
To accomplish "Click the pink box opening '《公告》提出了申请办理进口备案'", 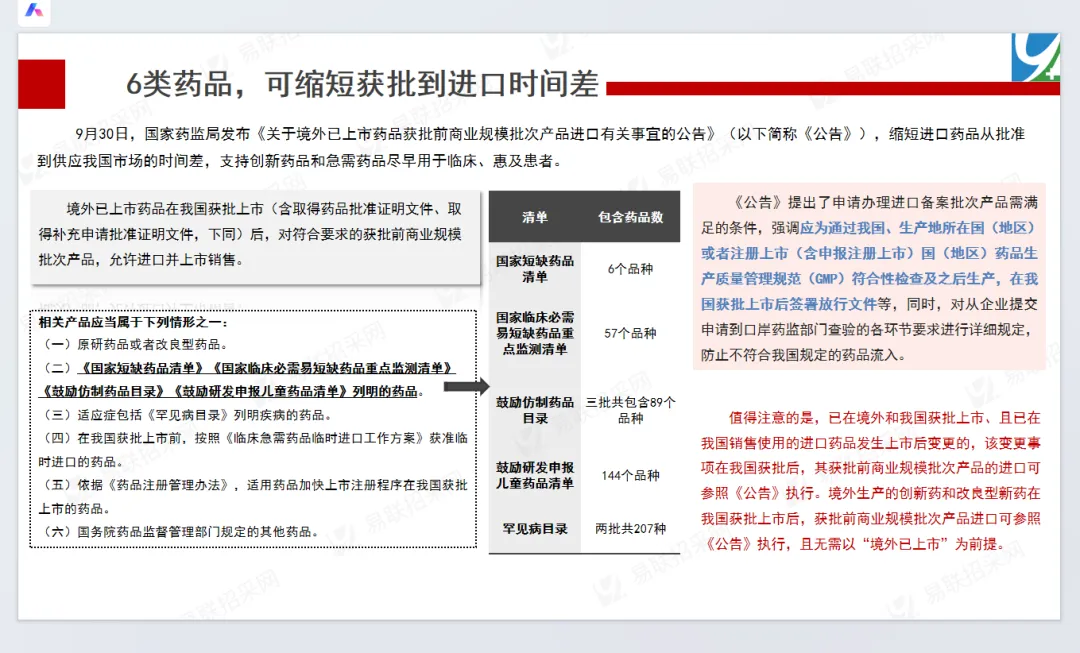I will (869, 278).
